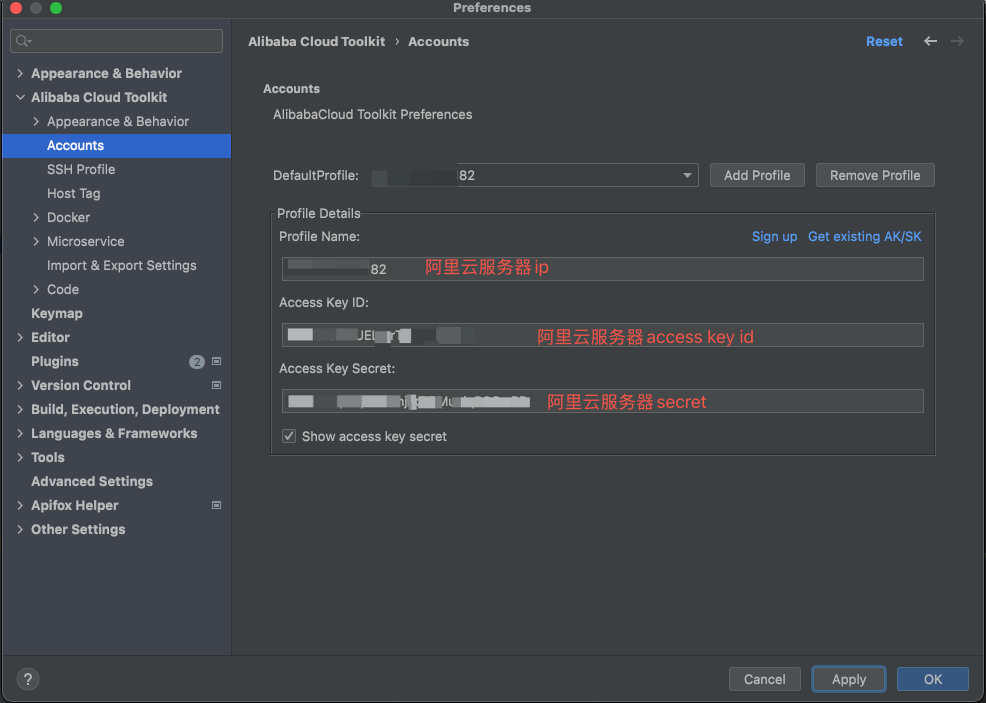Expand the Docker chevron
This screenshot has width=986, height=703.
[x=36, y=218]
